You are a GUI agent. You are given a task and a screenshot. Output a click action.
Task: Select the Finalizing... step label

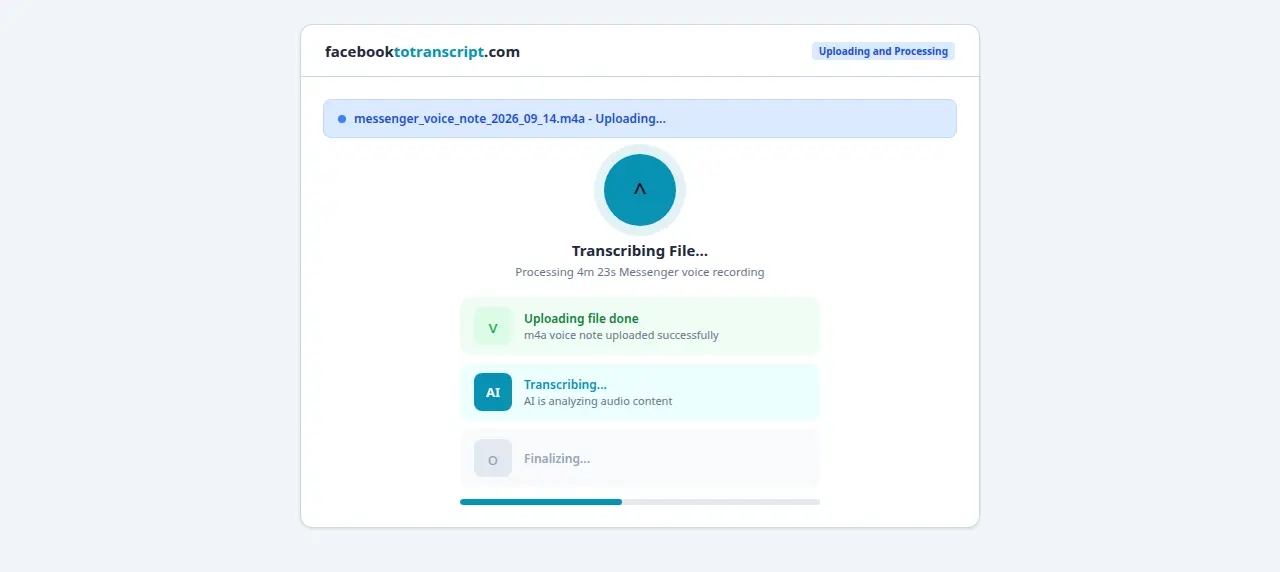tap(557, 459)
